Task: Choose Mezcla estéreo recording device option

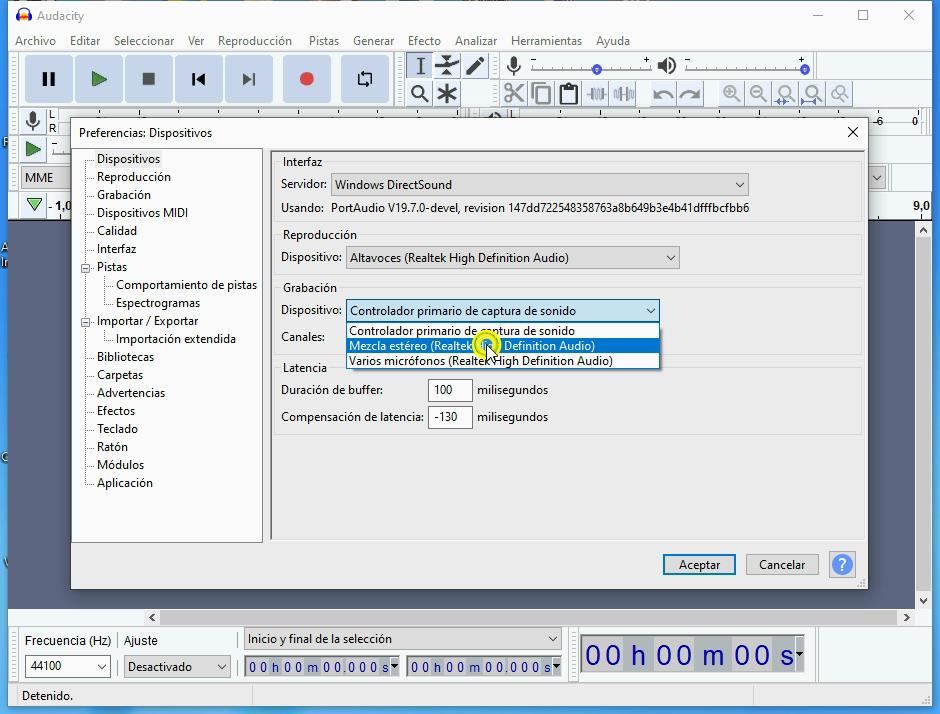Action: point(502,346)
